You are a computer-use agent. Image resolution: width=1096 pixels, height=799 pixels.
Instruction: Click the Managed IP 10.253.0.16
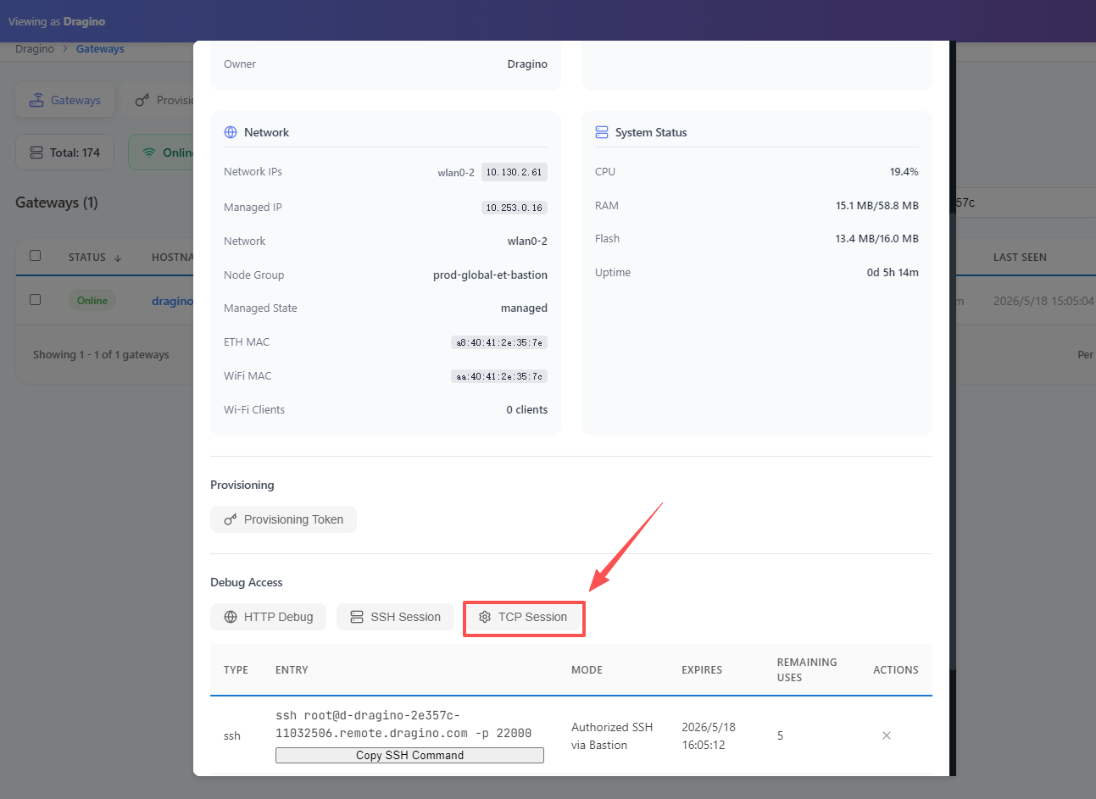point(514,208)
